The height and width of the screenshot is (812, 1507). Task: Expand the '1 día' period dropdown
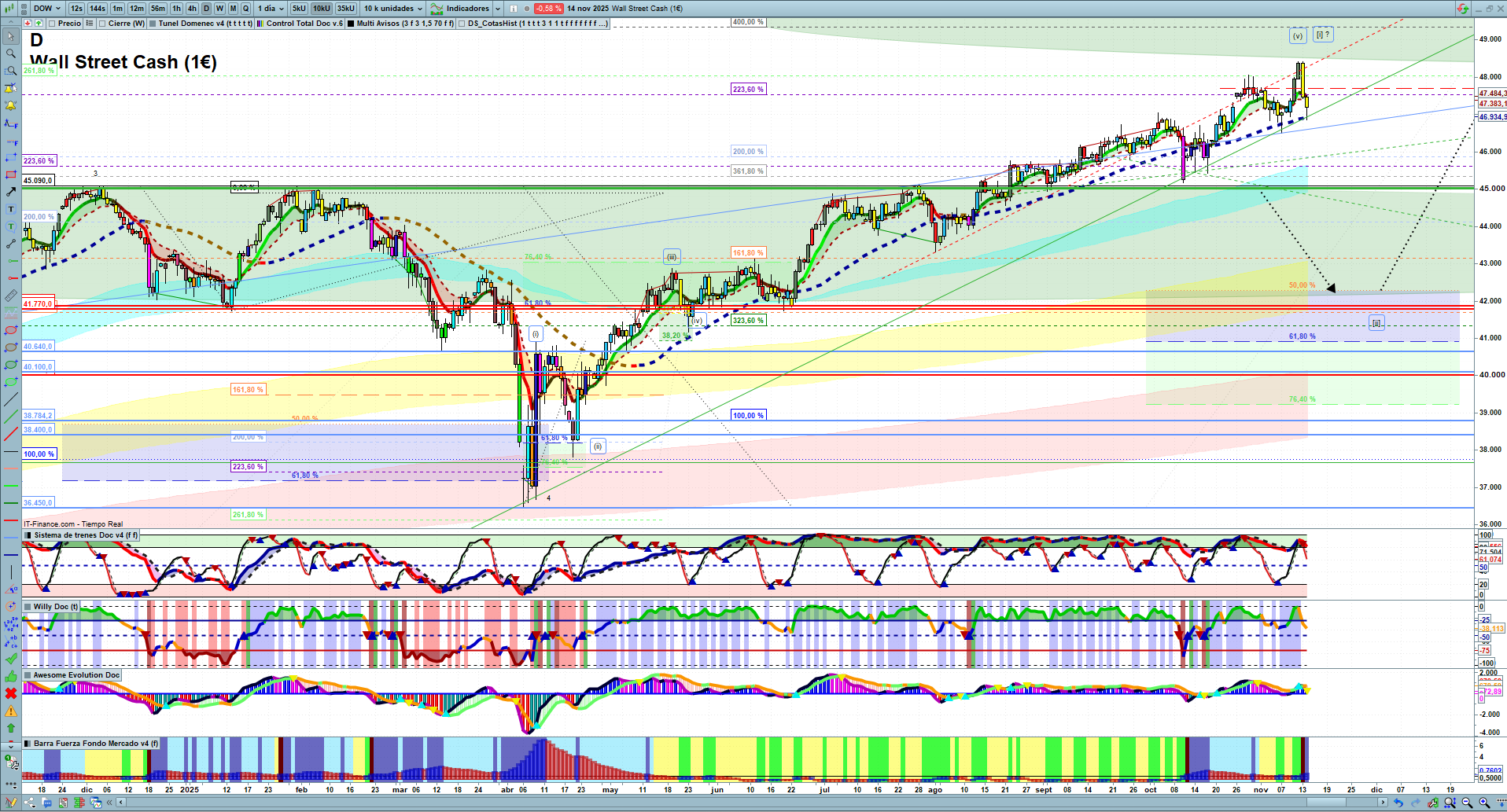pos(271,9)
